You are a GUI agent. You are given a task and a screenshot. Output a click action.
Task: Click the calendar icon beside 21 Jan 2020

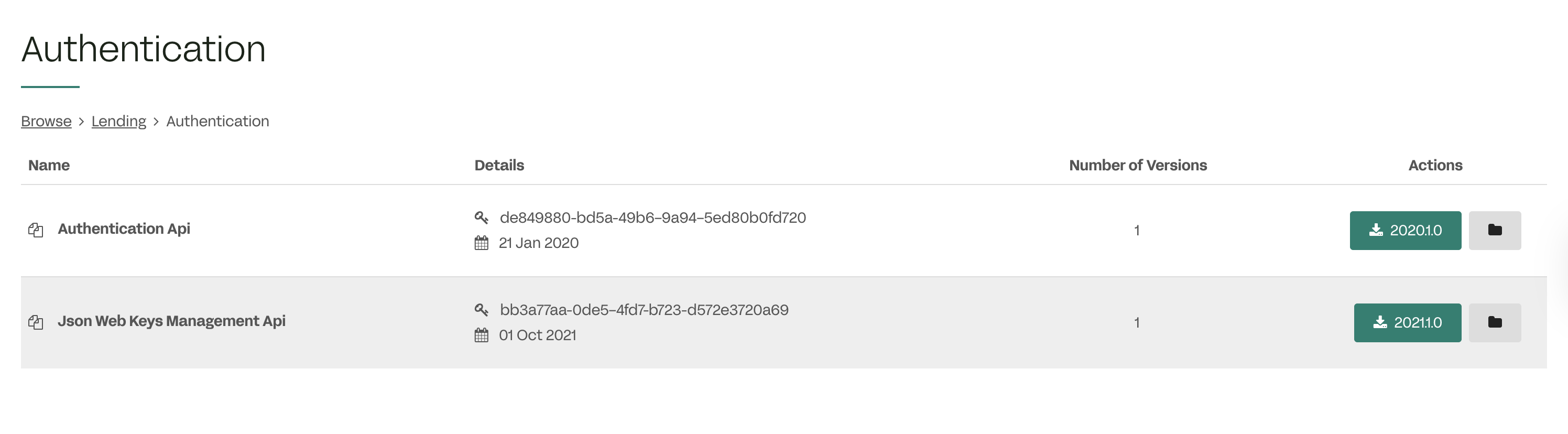click(x=482, y=243)
